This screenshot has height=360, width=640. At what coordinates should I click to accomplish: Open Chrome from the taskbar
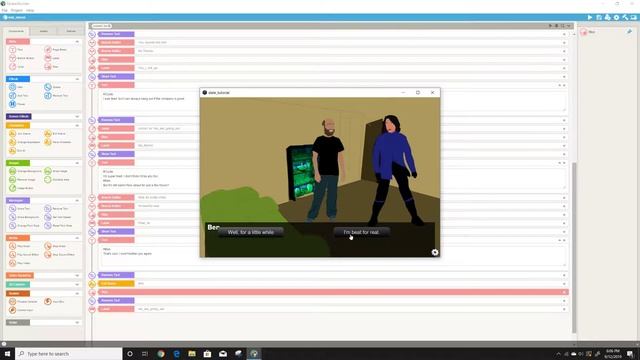161,353
